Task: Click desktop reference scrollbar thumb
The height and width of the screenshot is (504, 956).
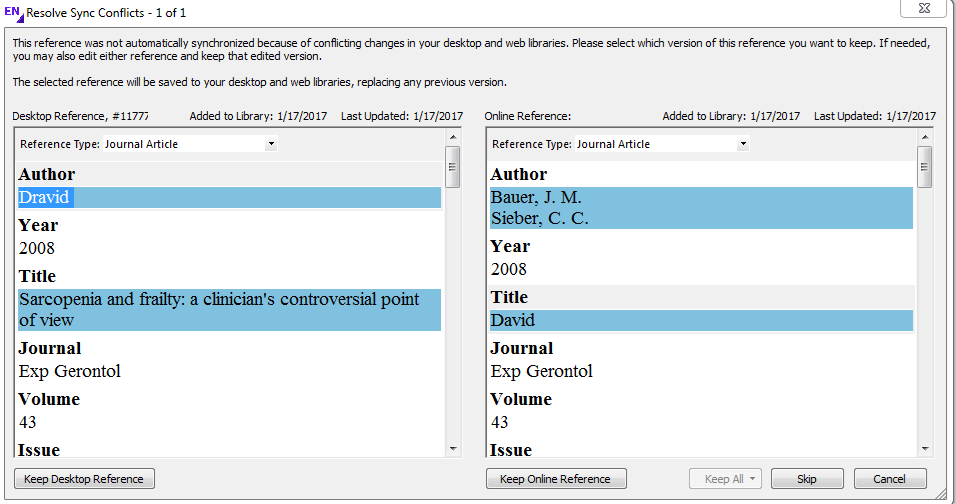Action: click(453, 167)
